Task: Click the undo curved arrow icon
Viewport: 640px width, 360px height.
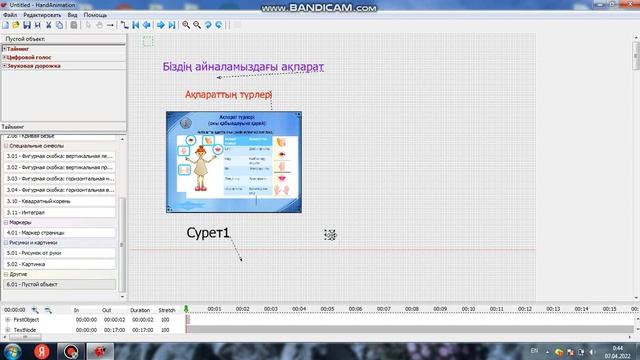Action: tap(208, 25)
